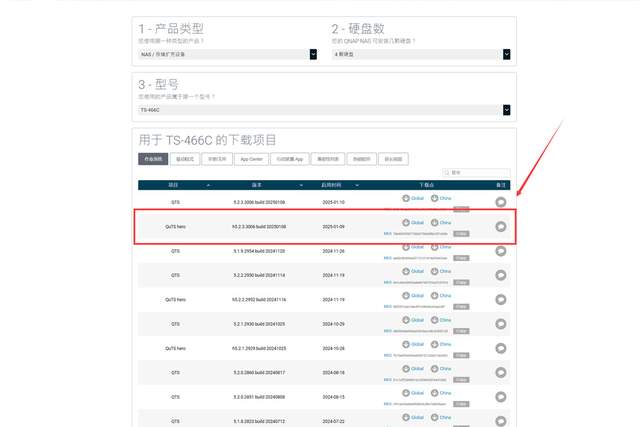Viewport: 640px width, 427px height.
Task: Copy MD5 for QTS 5.2.2.2950
Action: [x=461, y=282]
